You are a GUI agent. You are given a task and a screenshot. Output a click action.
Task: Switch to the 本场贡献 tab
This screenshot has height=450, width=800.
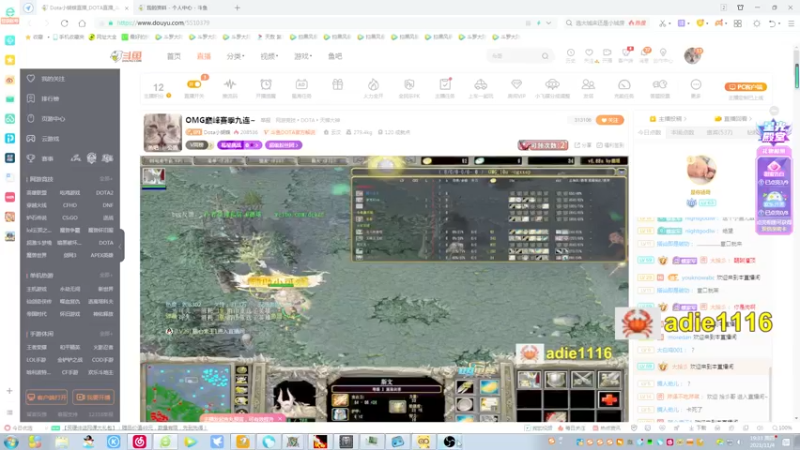click(x=682, y=132)
